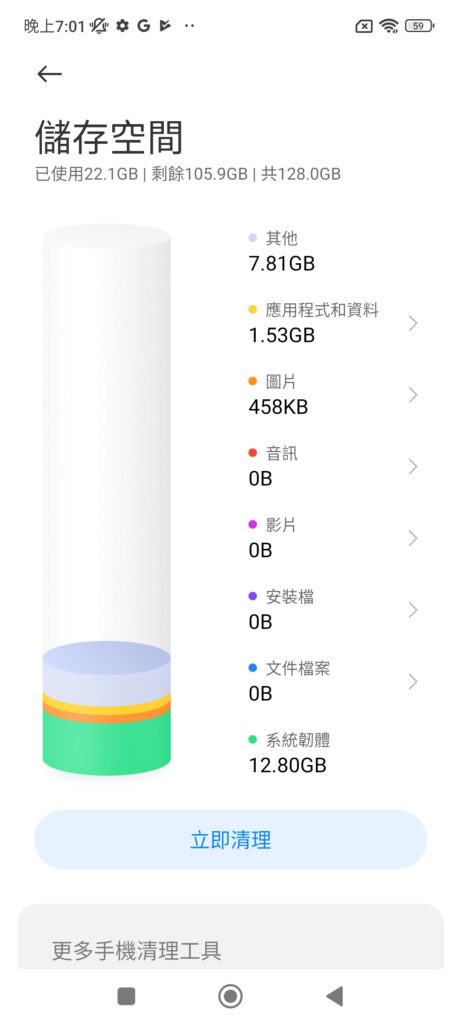Expand 應用程式和資料 chevron
Viewport: 461px width, 1024px height.
[x=413, y=323]
